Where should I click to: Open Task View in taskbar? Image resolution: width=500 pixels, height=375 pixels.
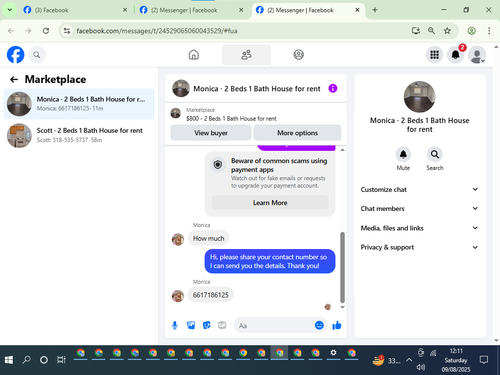click(61, 360)
